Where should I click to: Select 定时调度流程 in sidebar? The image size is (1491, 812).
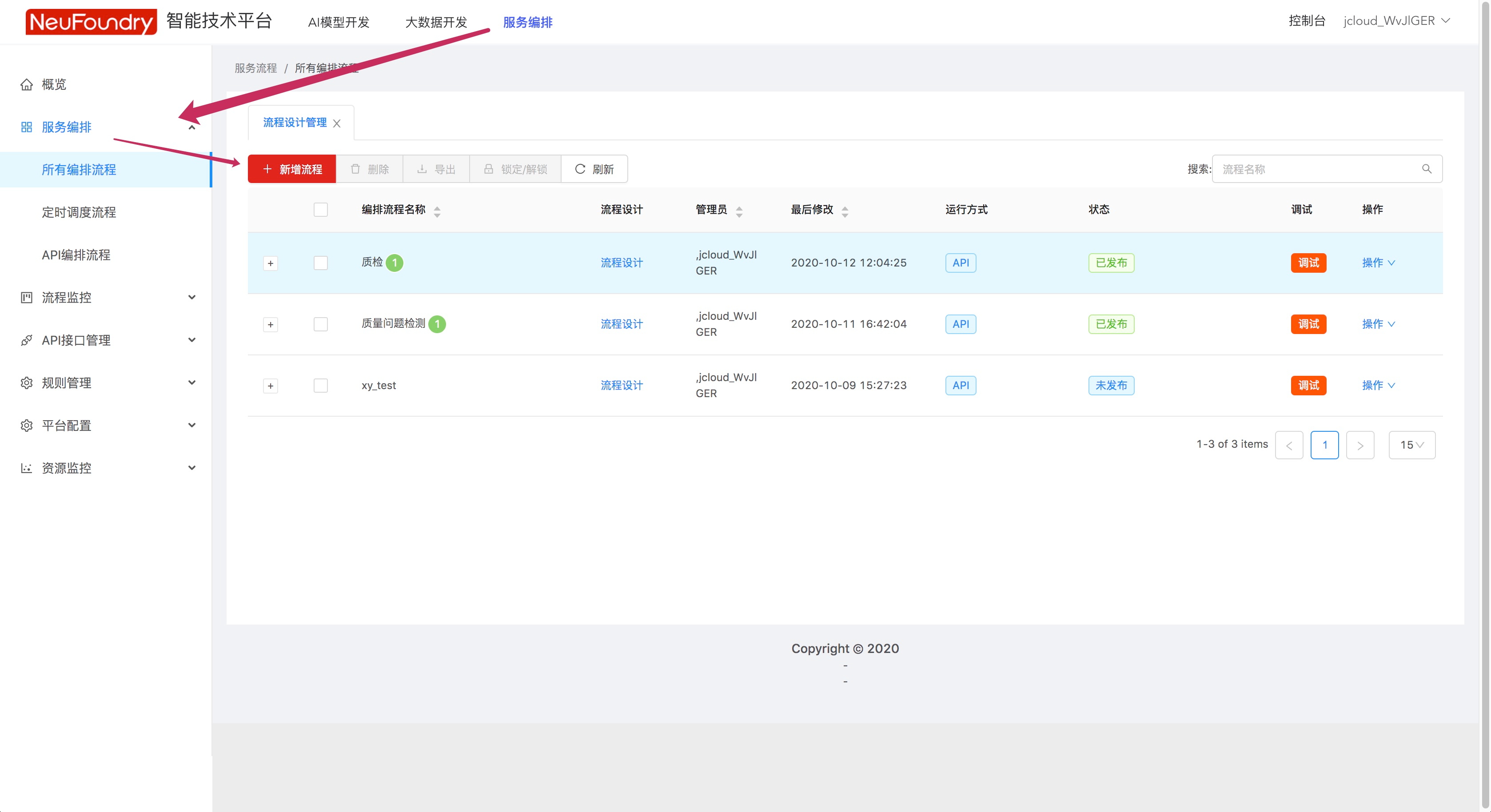(79, 212)
